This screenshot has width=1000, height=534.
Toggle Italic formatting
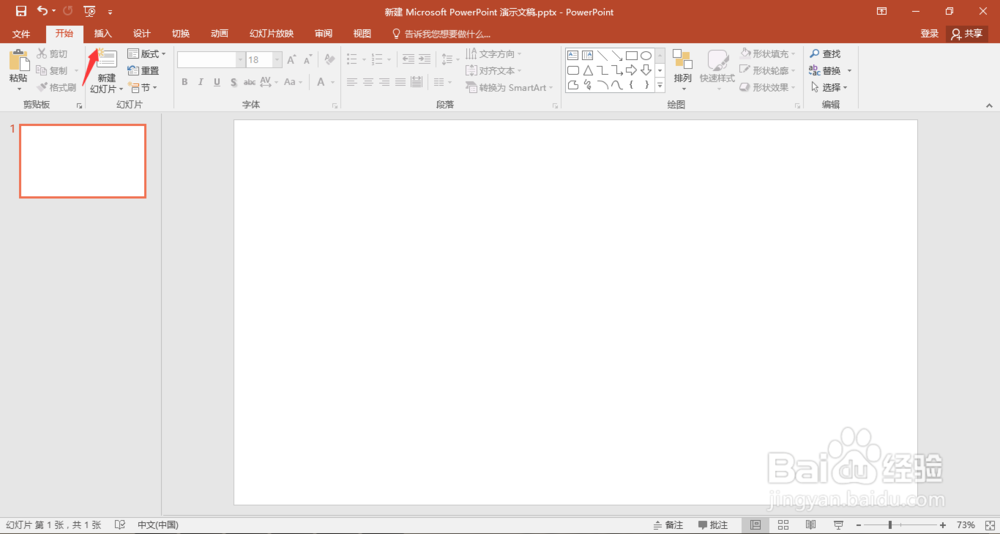pyautogui.click(x=200, y=82)
